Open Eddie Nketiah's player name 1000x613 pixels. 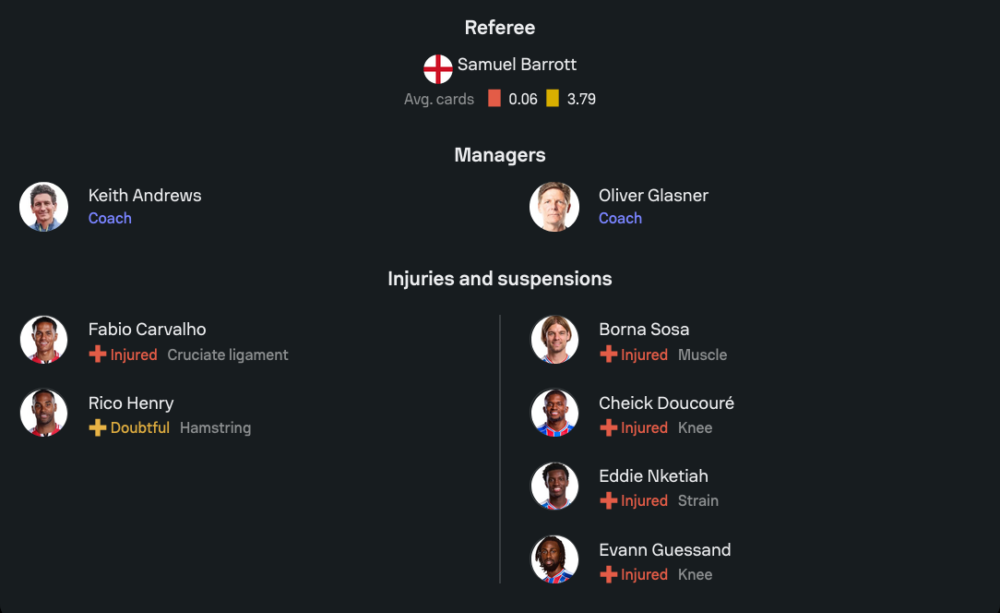coord(653,476)
